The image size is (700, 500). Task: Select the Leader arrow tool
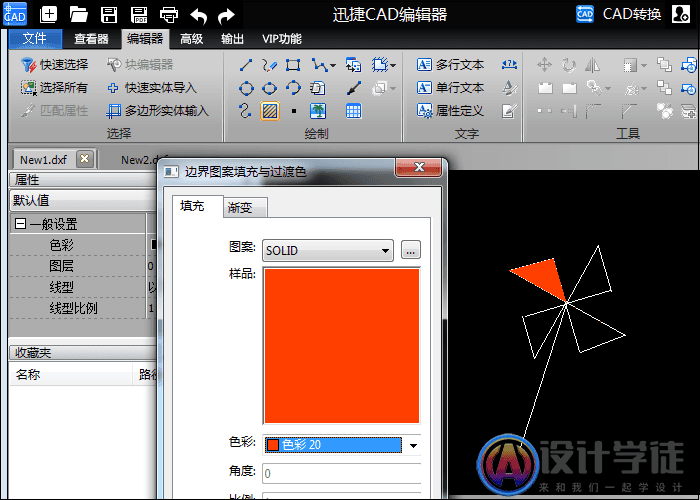coord(353,88)
